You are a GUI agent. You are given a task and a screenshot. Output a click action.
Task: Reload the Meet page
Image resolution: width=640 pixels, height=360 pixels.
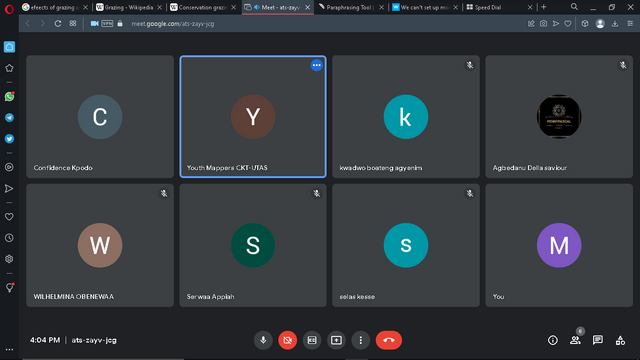click(x=58, y=24)
